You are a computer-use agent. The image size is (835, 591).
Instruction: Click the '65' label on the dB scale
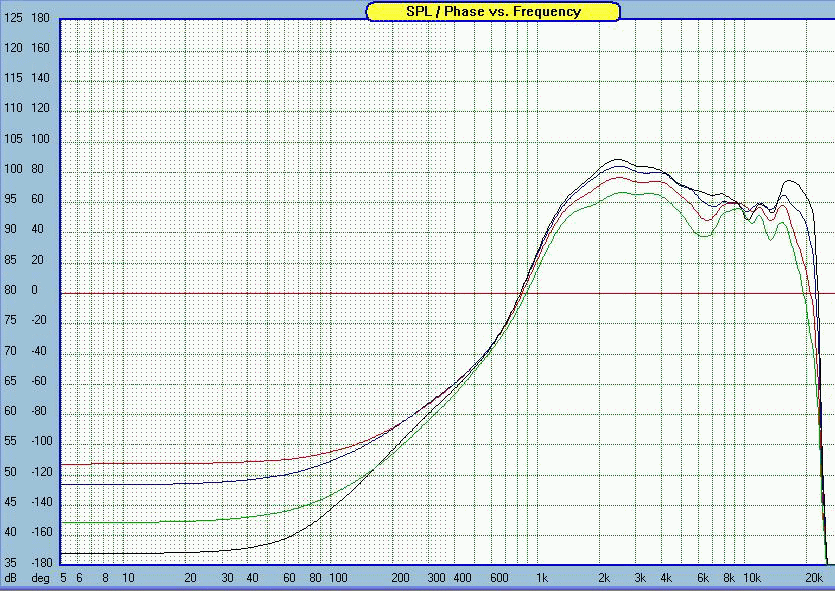[x=11, y=381]
